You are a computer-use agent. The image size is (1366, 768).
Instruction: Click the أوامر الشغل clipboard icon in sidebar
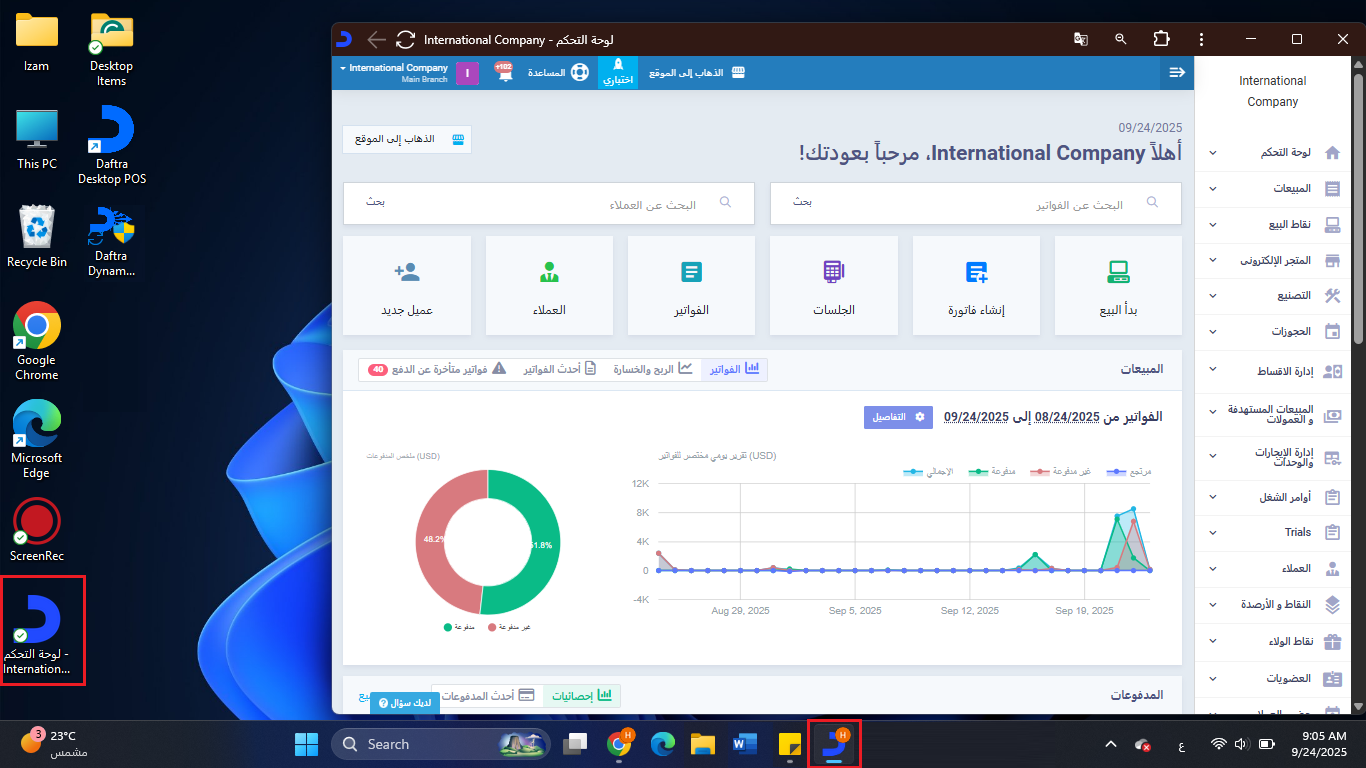(x=1331, y=497)
